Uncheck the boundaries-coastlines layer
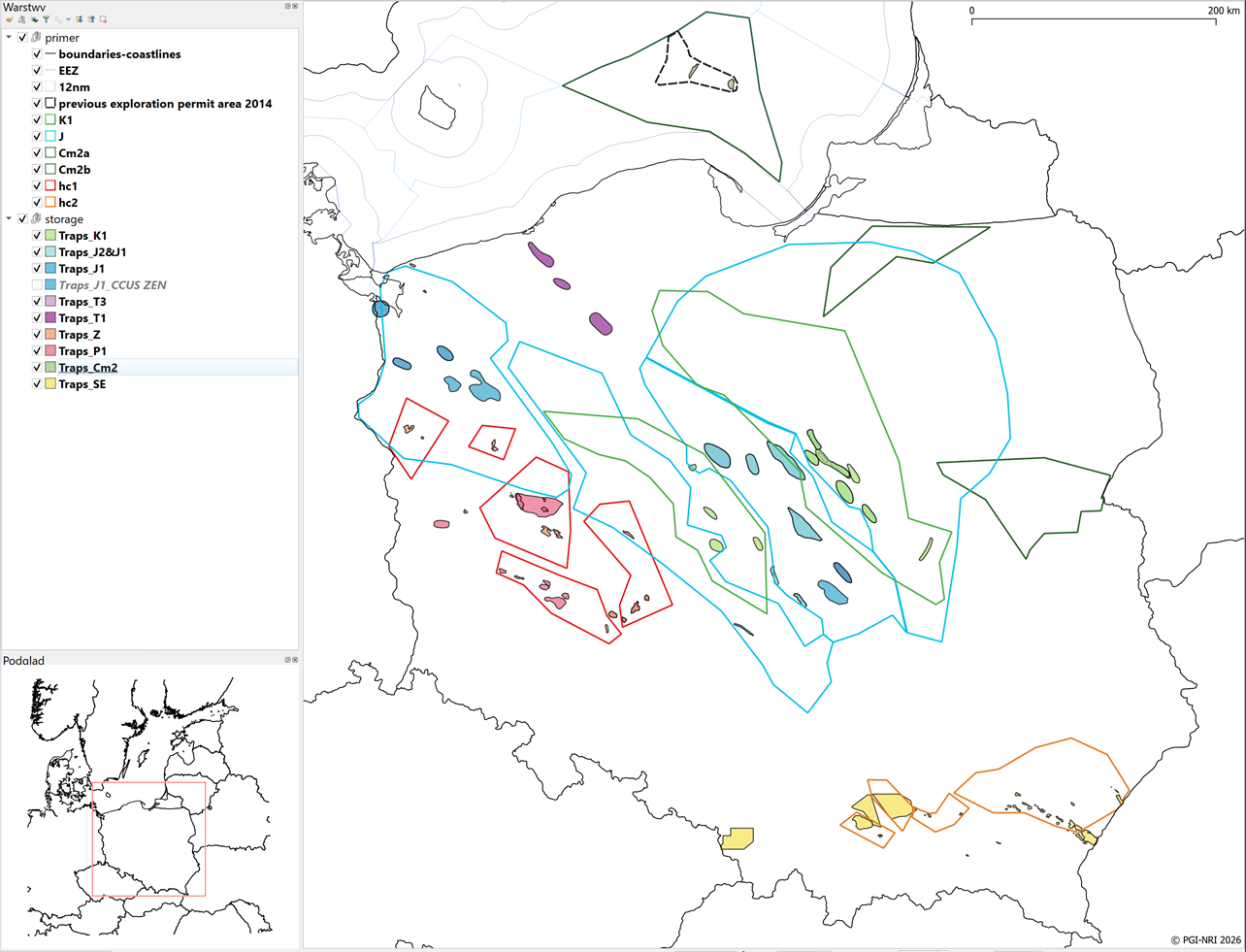 (37, 54)
